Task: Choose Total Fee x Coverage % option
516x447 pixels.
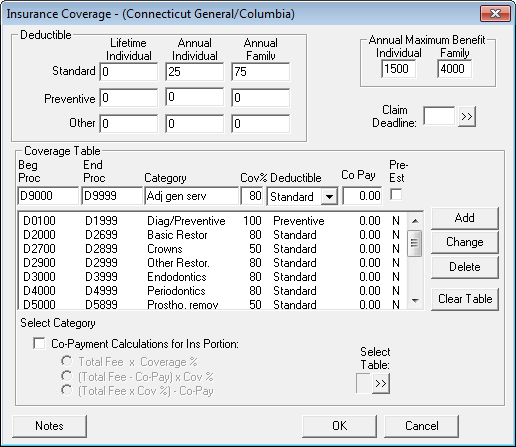Action: [x=67, y=361]
